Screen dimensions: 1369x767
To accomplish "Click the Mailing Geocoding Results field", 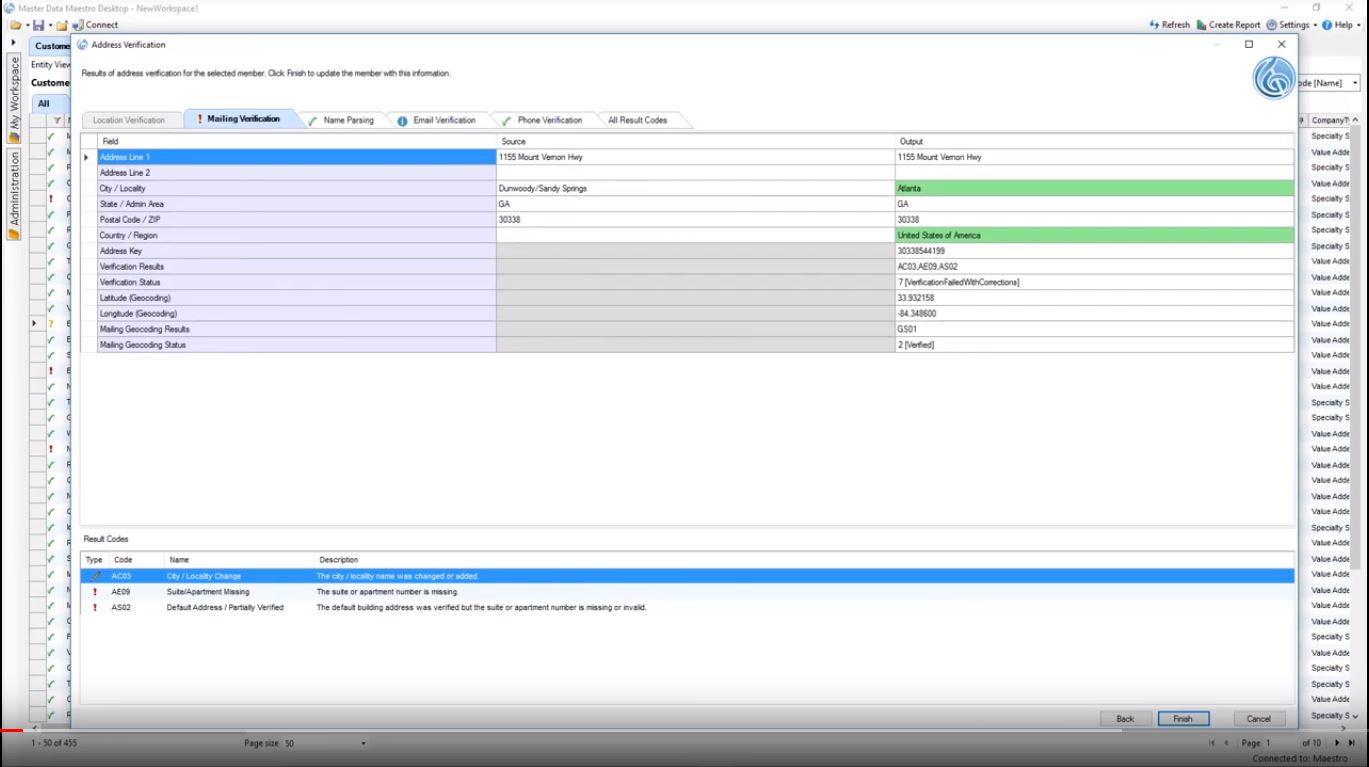I will tap(296, 329).
